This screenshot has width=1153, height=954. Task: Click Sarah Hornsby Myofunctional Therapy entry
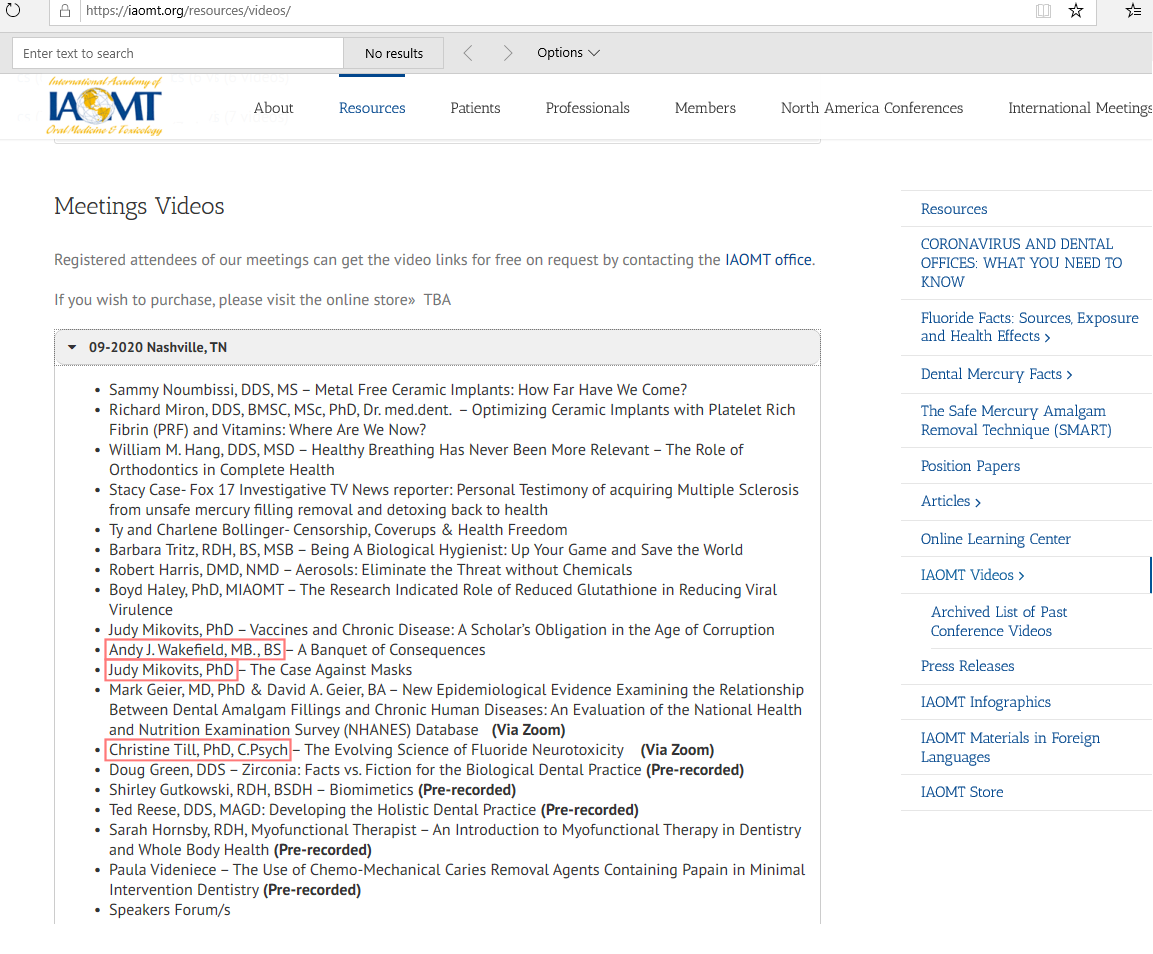455,839
